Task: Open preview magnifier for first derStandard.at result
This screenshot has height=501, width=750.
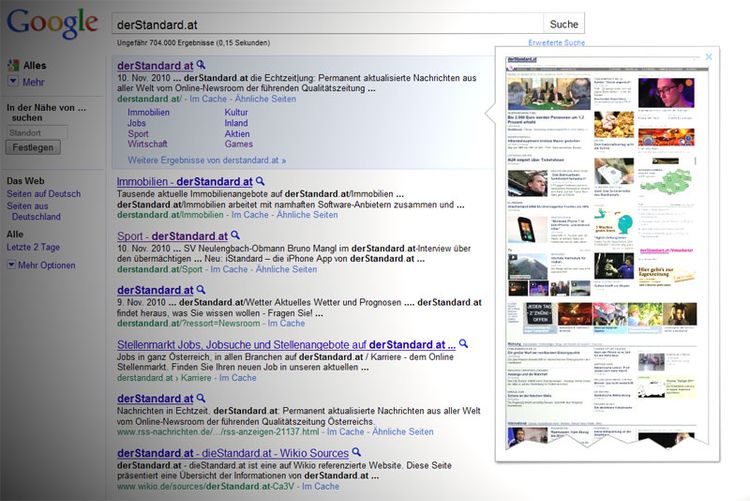Action: pos(201,65)
